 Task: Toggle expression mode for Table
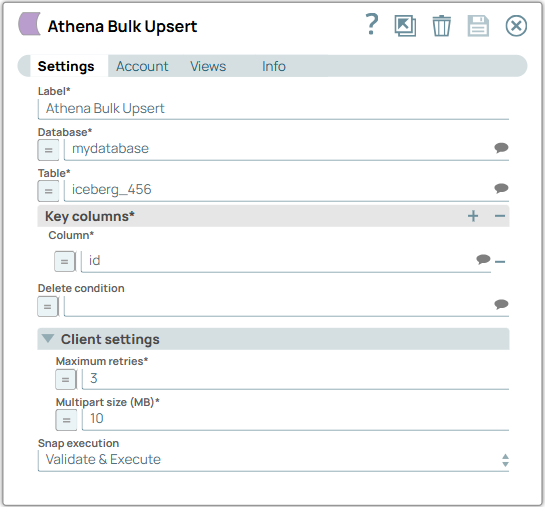click(48, 191)
